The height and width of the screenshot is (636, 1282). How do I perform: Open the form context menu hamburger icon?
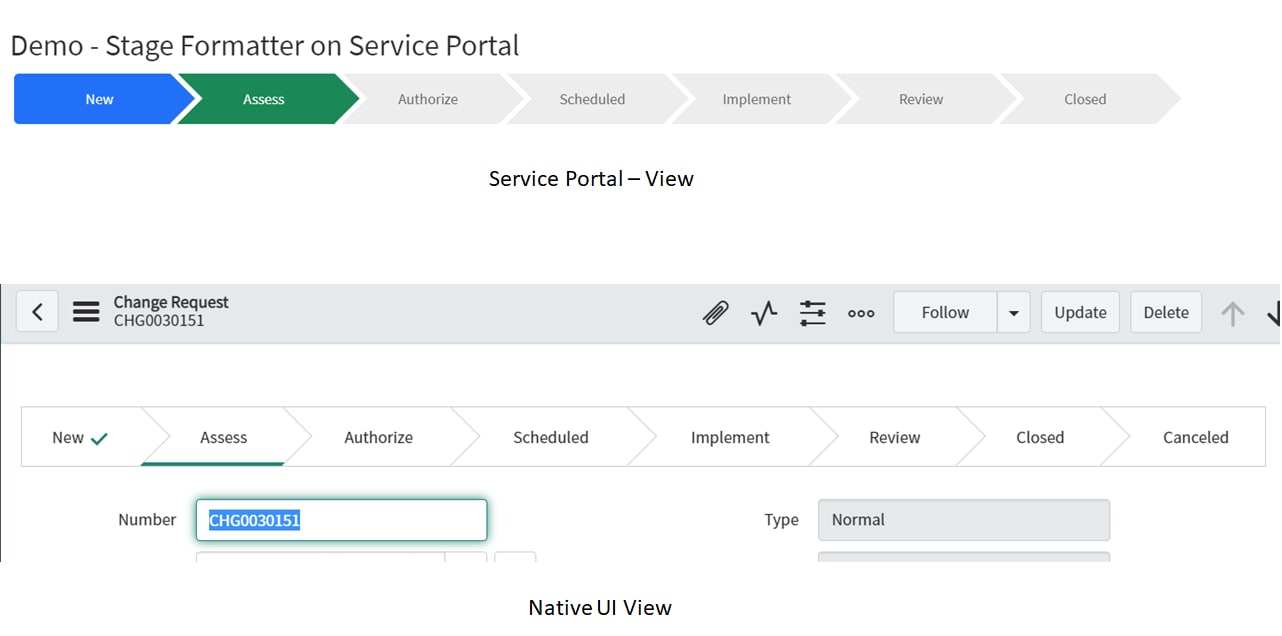point(86,311)
